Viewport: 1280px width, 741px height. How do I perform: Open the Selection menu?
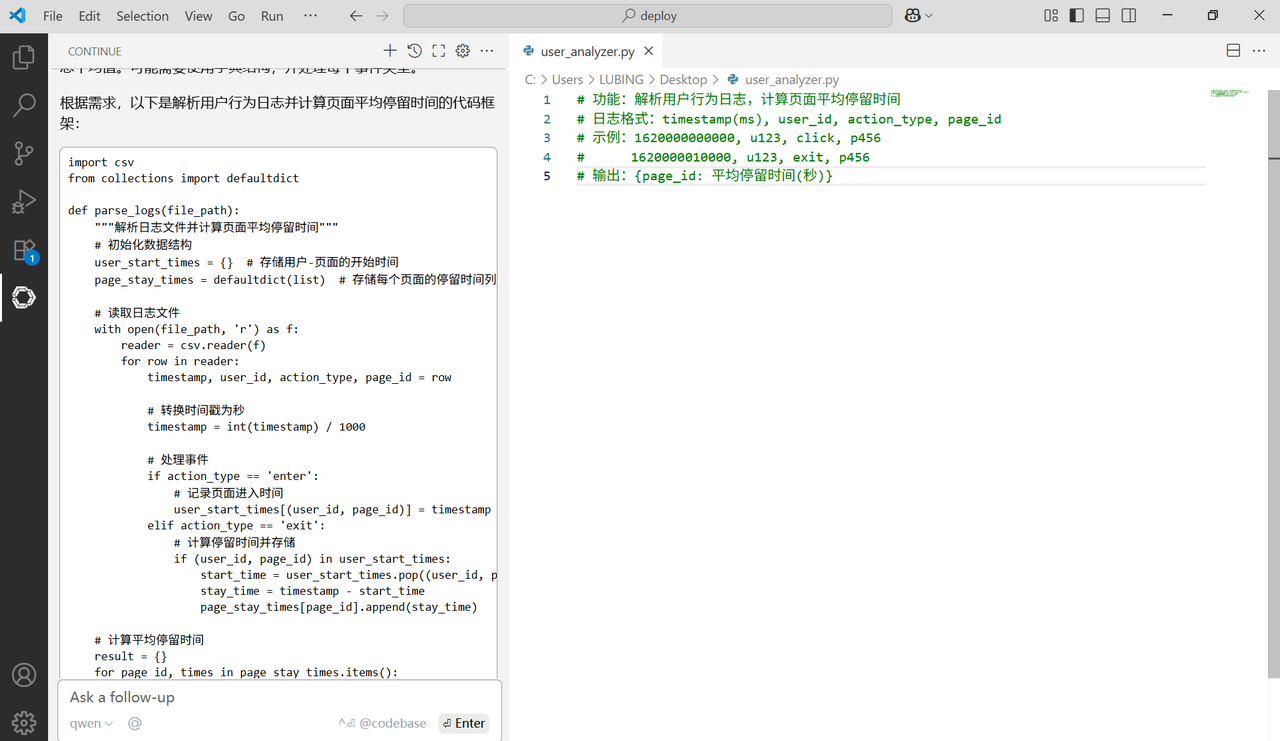pos(142,16)
